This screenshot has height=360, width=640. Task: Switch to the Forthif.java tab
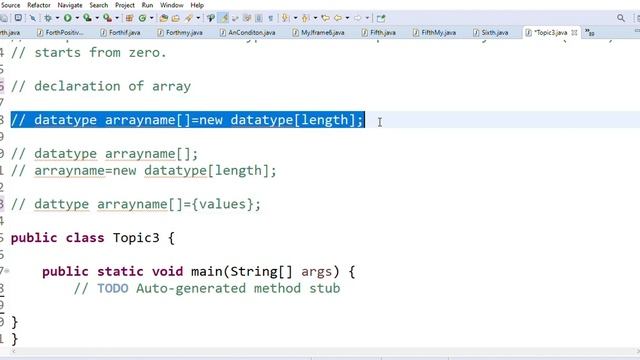click(x=120, y=33)
